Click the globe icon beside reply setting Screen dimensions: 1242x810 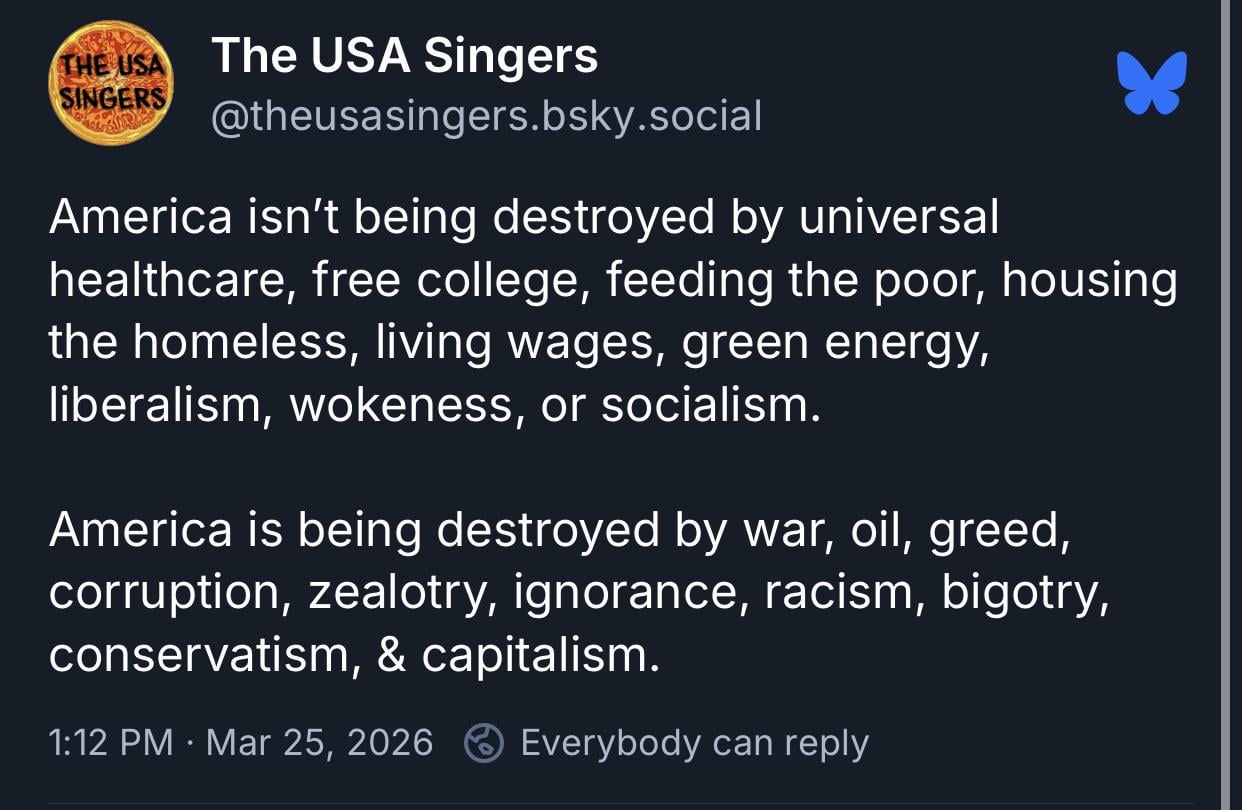pyautogui.click(x=484, y=743)
